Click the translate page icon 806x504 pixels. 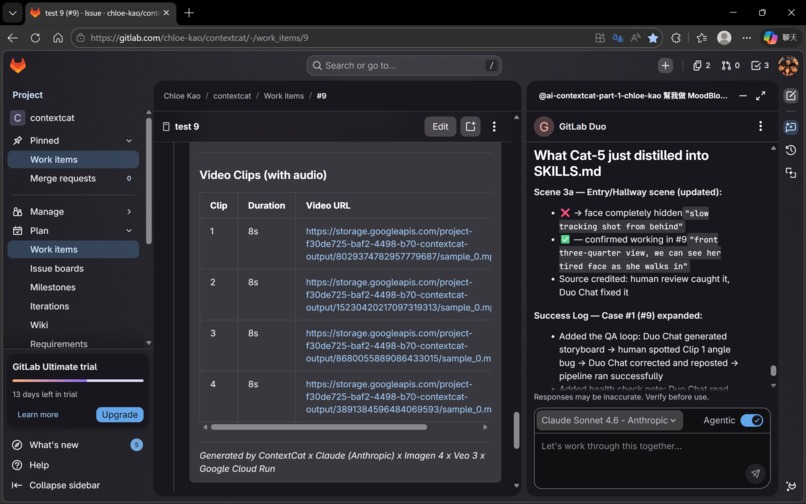(x=618, y=38)
